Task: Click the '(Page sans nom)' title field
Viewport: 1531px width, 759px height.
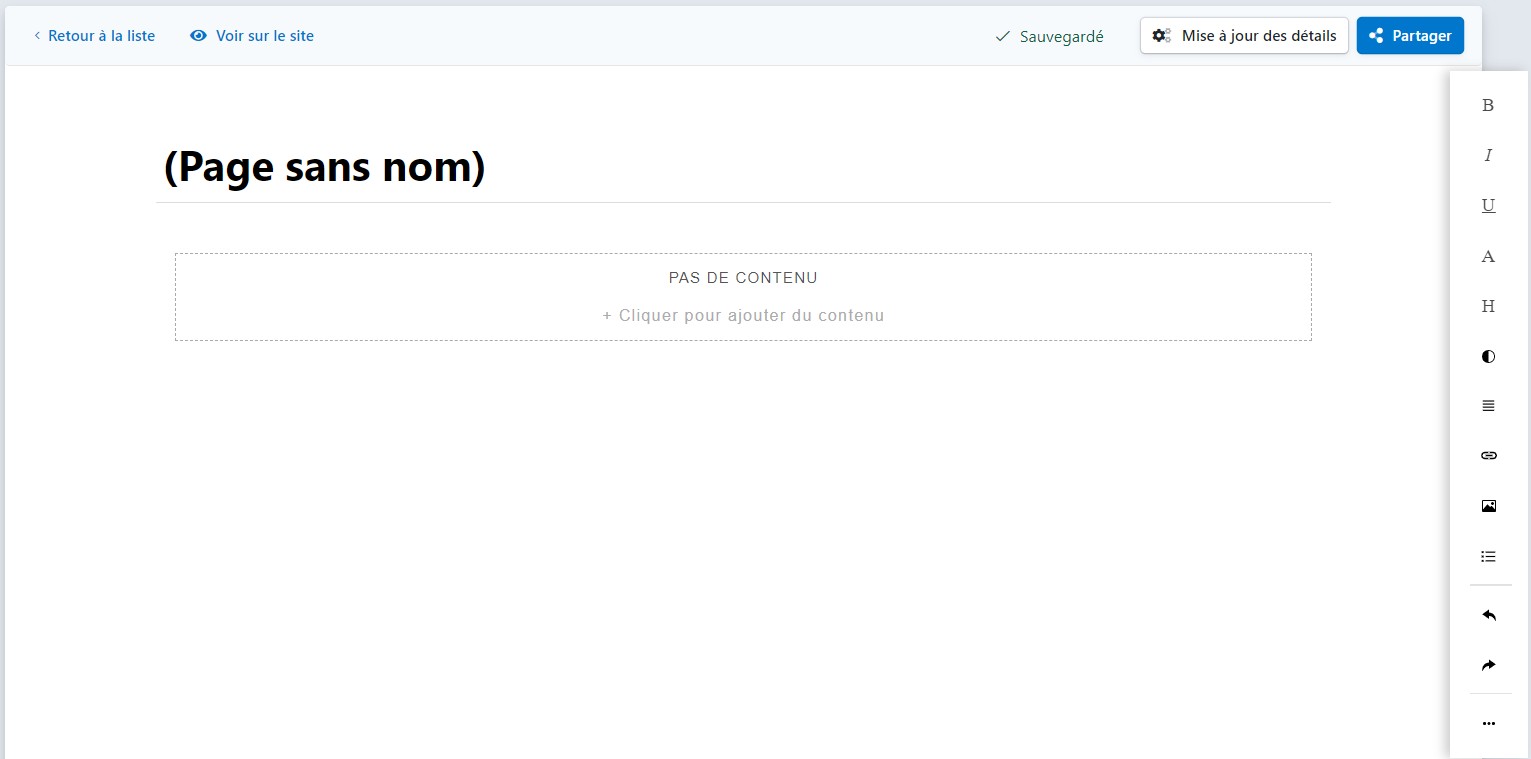Action: 324,167
